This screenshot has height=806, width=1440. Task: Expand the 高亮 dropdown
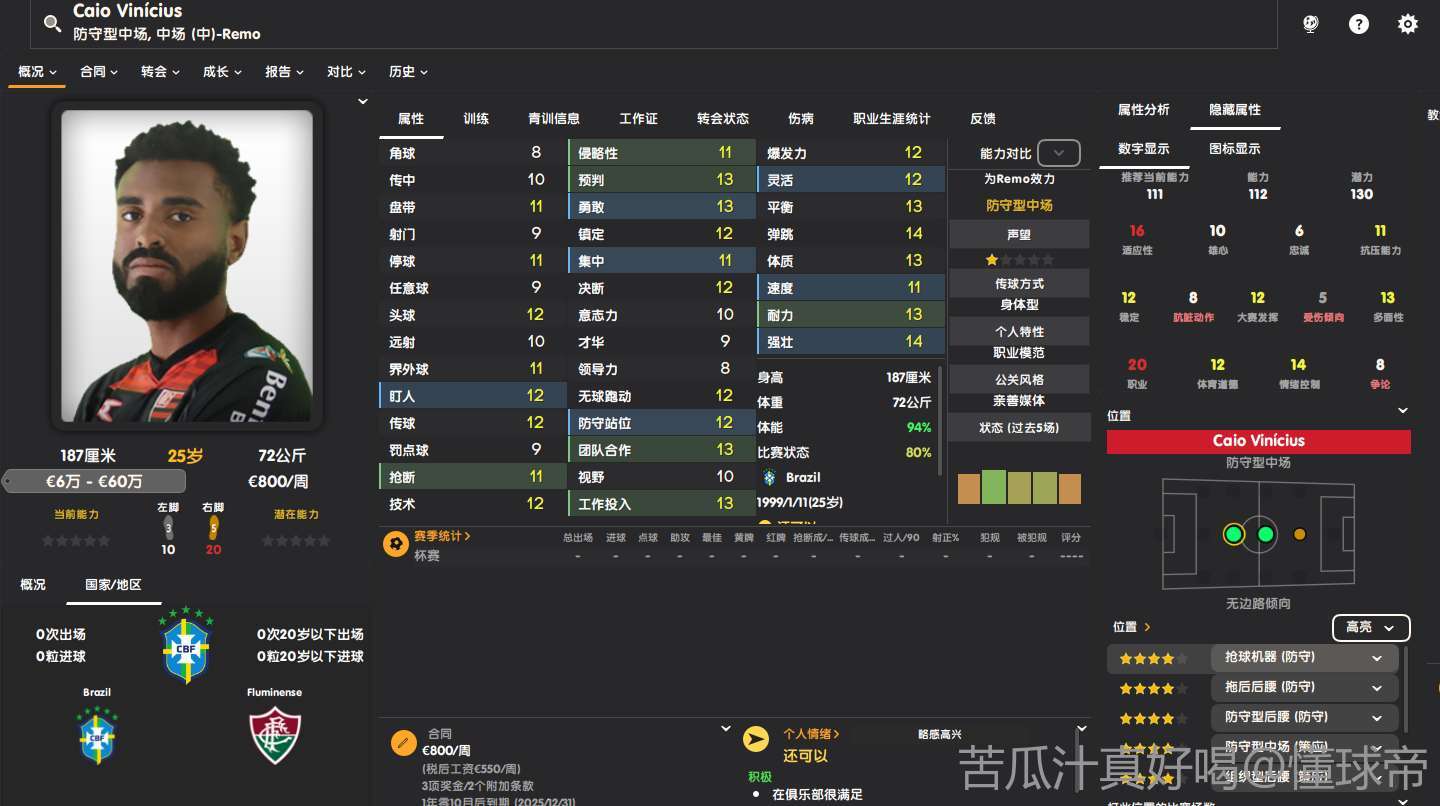coord(1370,627)
